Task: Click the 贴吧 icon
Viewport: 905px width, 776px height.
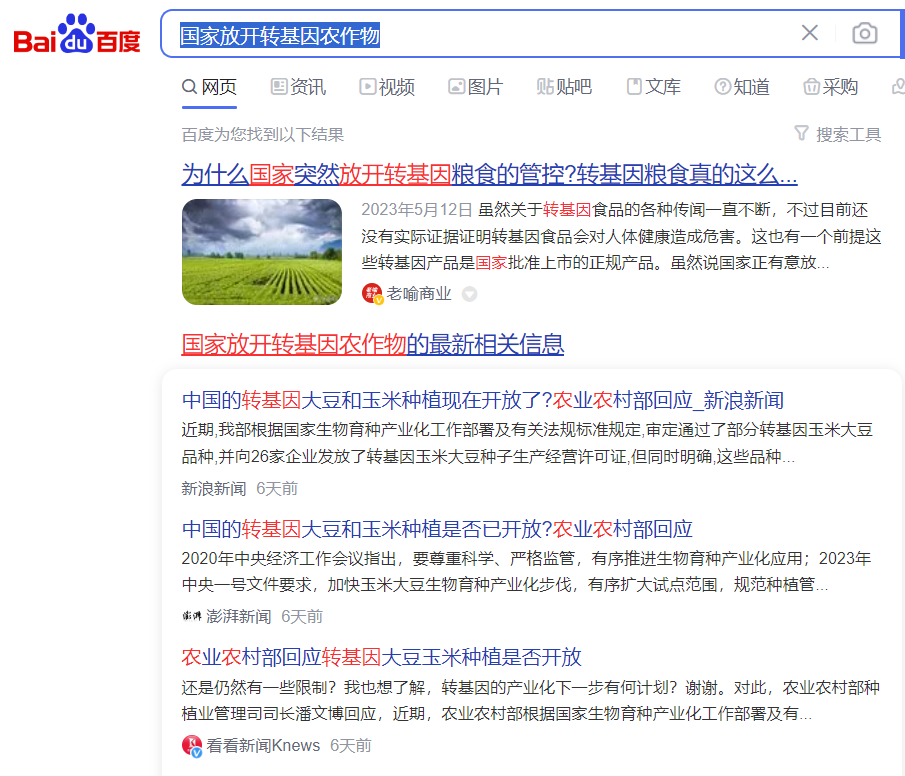Action: click(545, 87)
